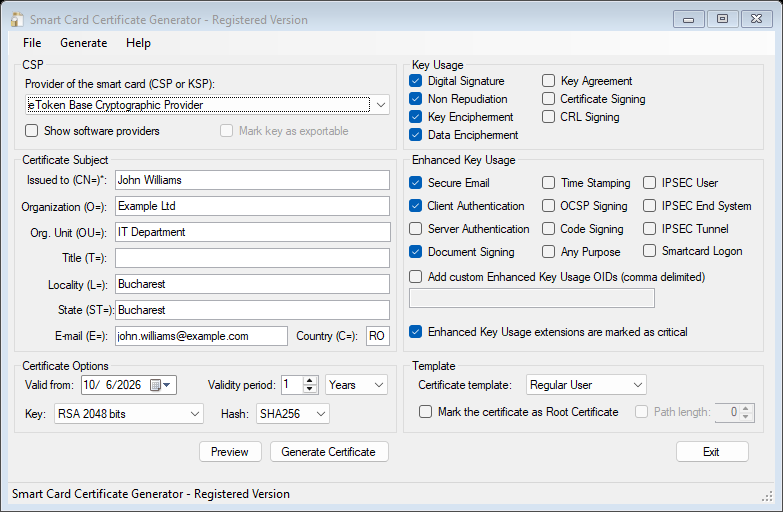Enable Any Purpose checkbox
783x512 pixels.
pyautogui.click(x=548, y=252)
